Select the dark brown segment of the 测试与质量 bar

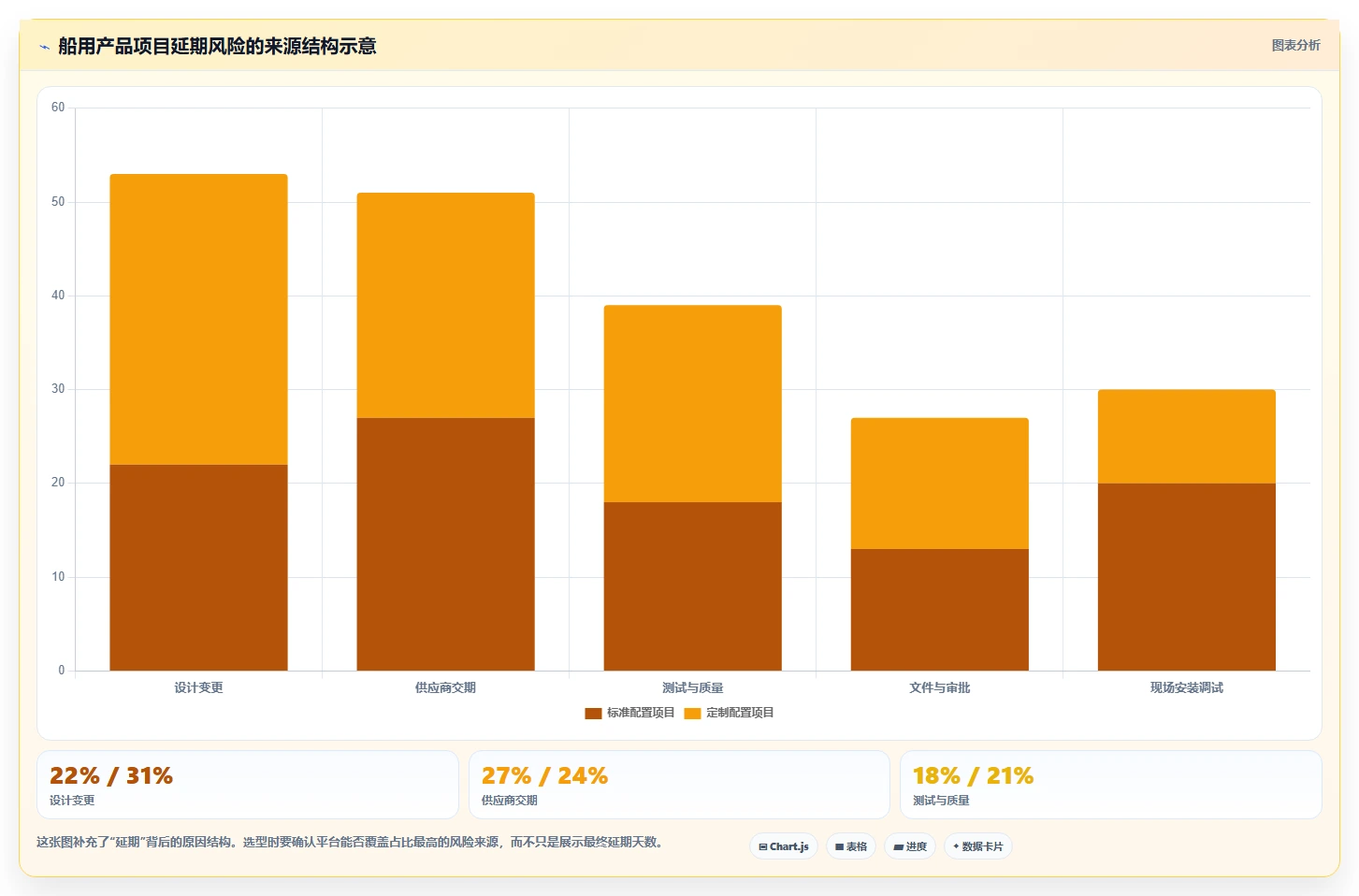(x=692, y=586)
